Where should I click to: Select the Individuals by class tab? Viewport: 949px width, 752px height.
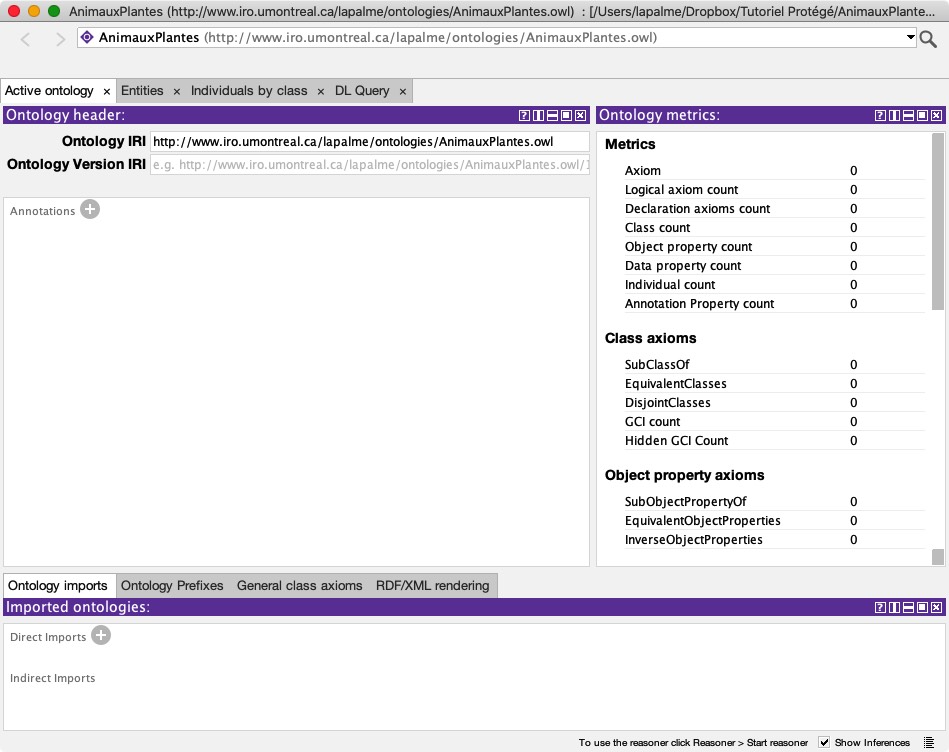point(249,91)
